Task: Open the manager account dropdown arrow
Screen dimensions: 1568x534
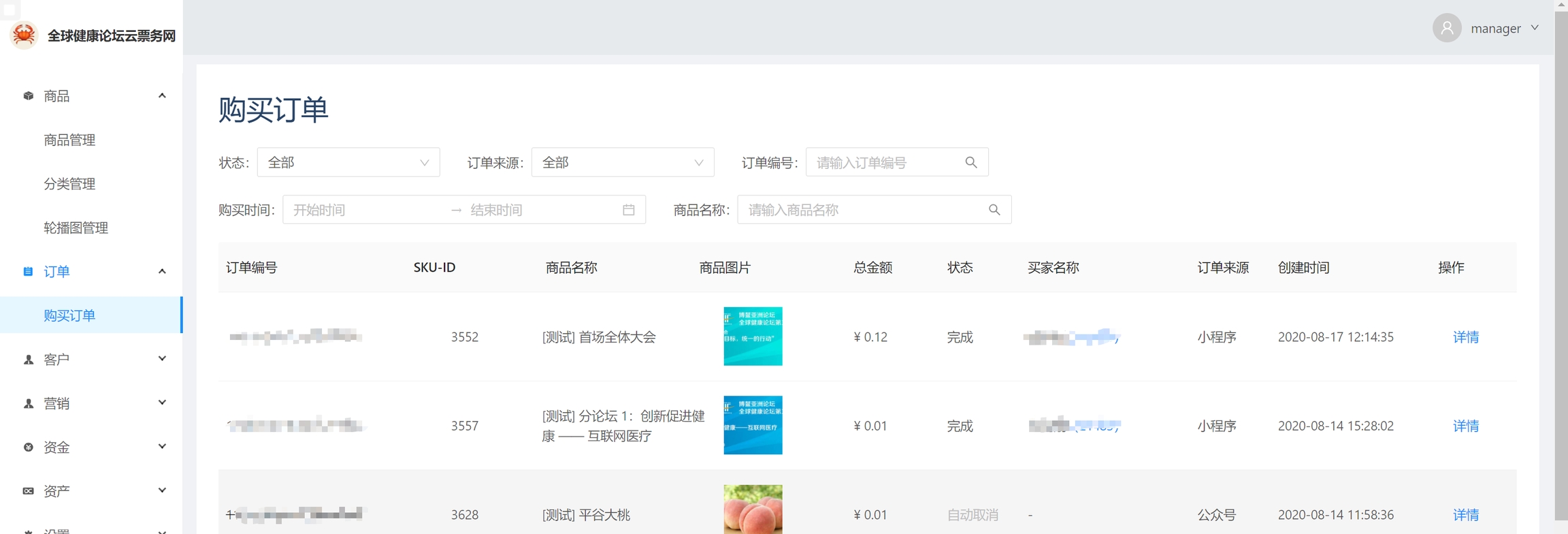Action: click(x=1535, y=29)
